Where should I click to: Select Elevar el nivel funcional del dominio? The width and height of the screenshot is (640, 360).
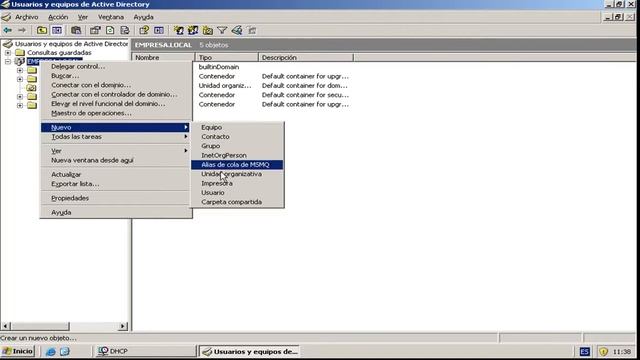click(x=115, y=104)
